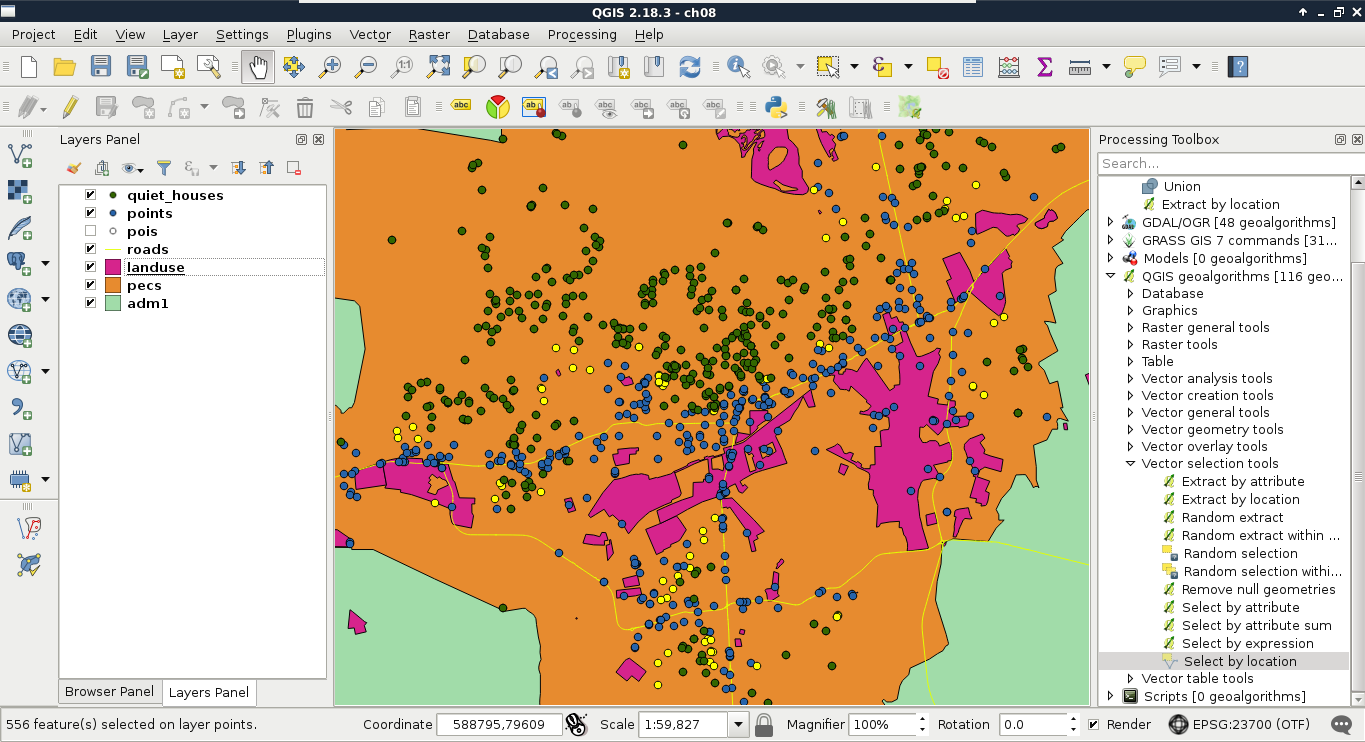Click the Save Project floppy icon
This screenshot has width=1365, height=742.
(101, 67)
